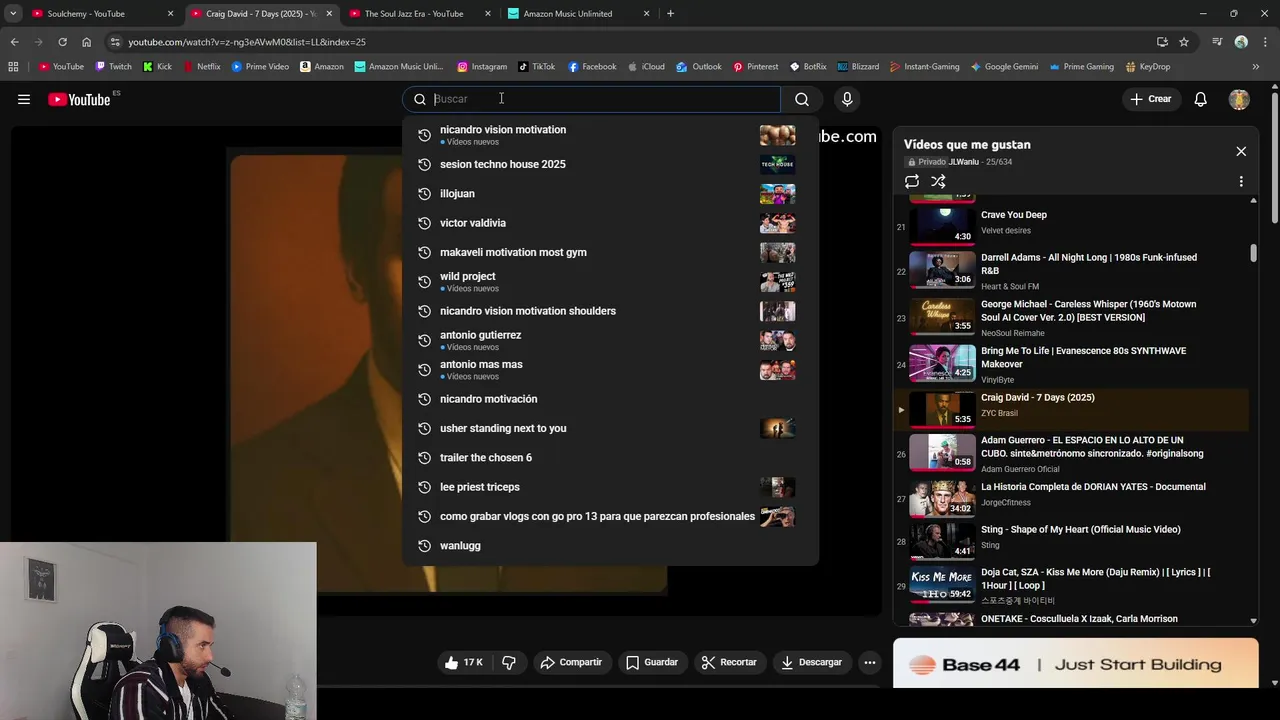Go back with the browser back arrow

click(x=14, y=42)
